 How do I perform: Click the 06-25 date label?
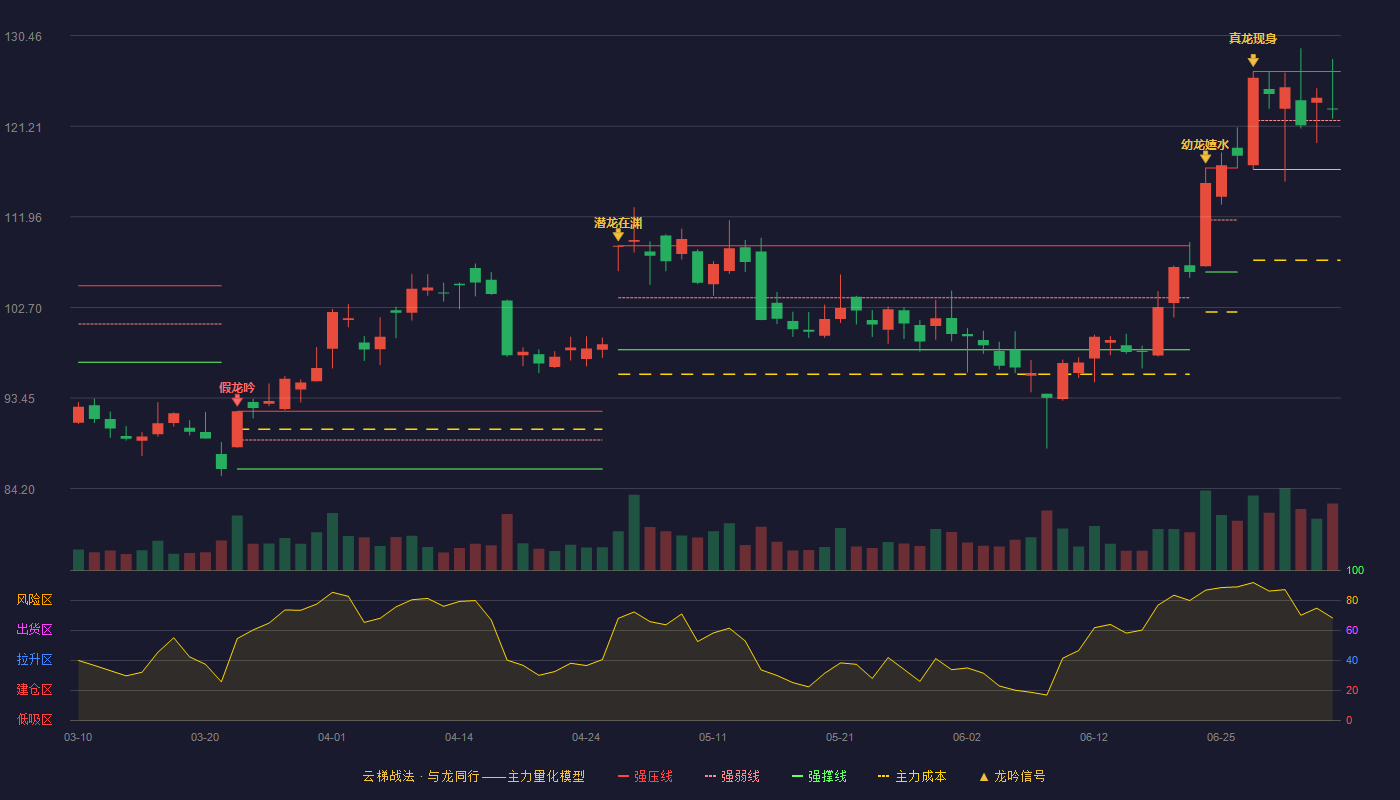(1221, 737)
